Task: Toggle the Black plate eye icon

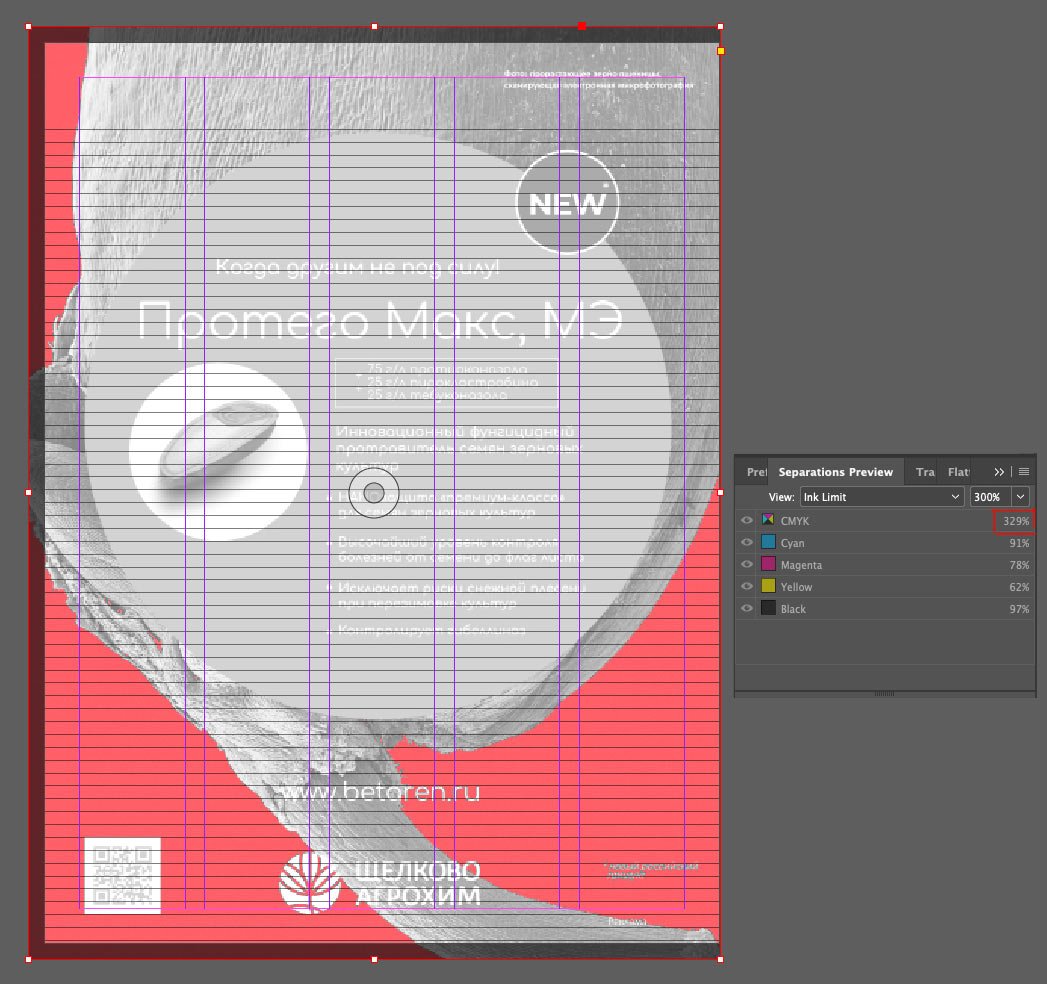Action: pos(747,609)
